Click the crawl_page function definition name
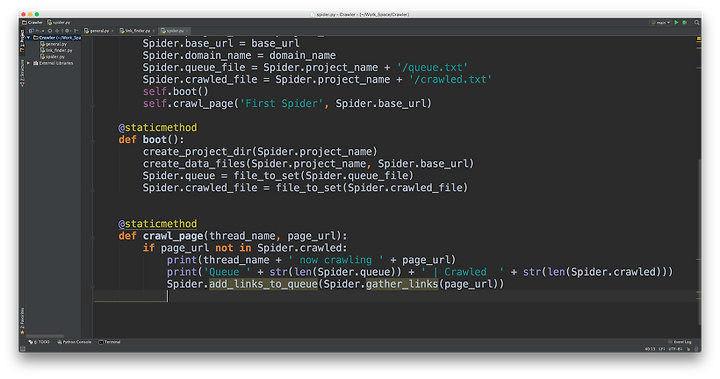This screenshot has height=379, width=720. coord(173,236)
